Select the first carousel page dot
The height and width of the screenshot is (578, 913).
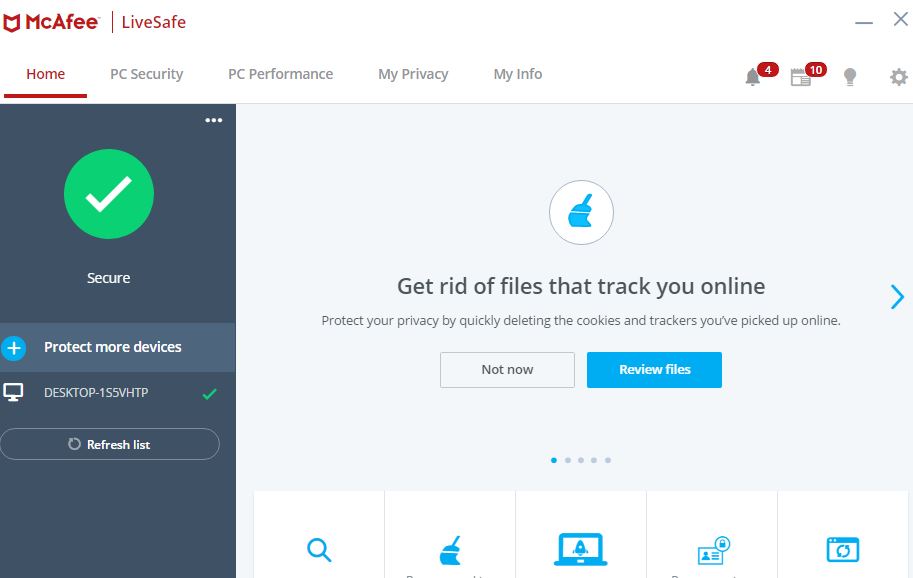tap(554, 460)
